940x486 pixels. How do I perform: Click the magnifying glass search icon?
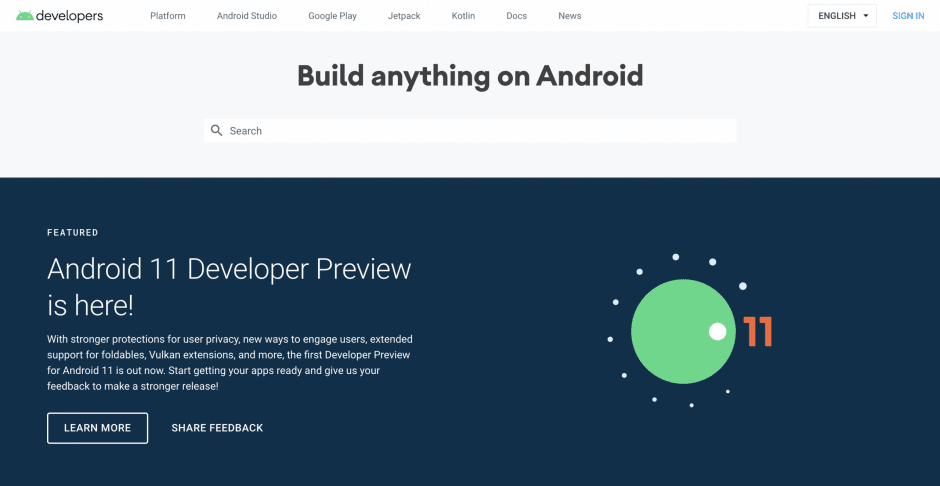[x=216, y=130]
